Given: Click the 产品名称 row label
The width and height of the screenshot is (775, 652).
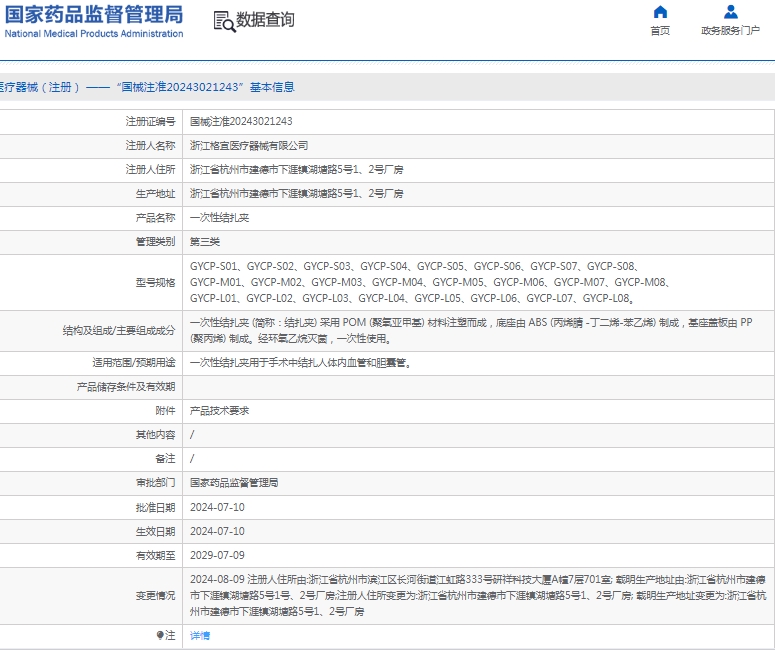Looking at the screenshot, I should coord(155,217).
